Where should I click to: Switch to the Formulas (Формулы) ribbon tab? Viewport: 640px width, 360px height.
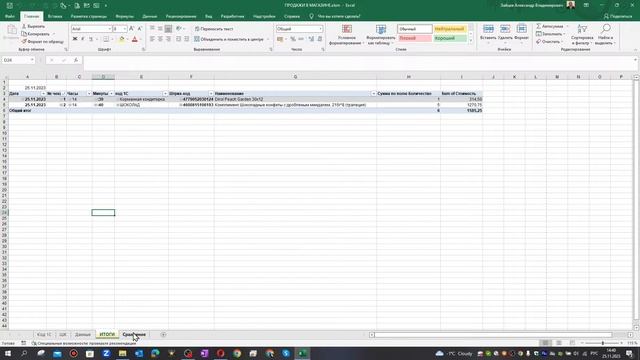124,16
